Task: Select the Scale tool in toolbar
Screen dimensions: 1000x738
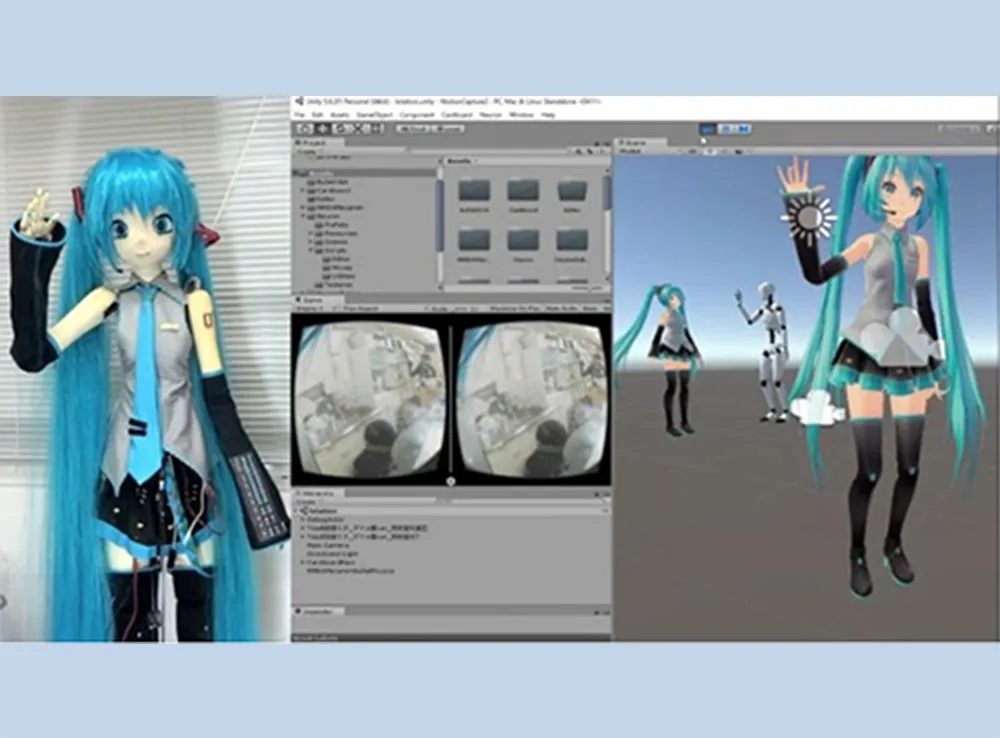Action: click(357, 128)
